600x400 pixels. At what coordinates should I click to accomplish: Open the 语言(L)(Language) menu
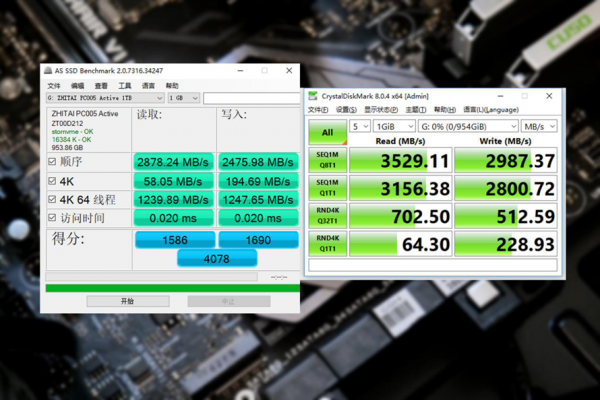coord(491,110)
